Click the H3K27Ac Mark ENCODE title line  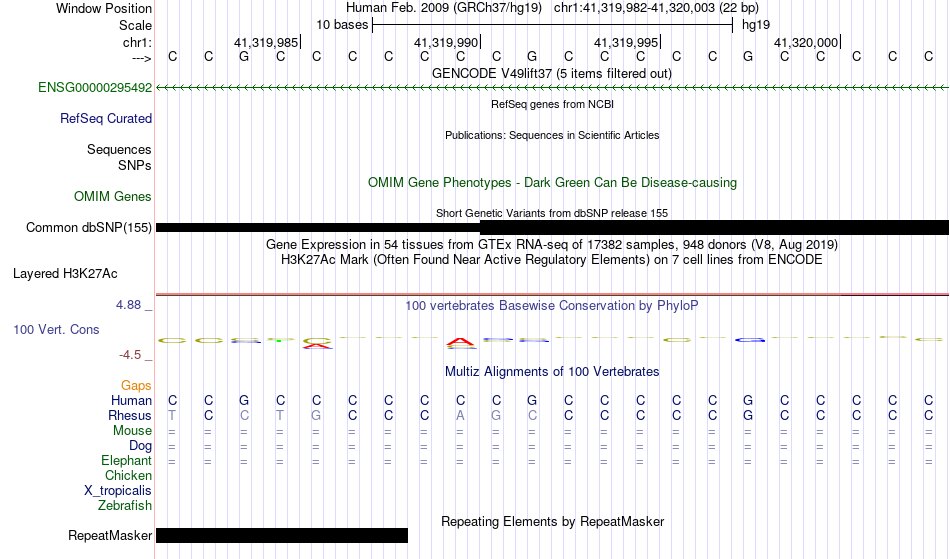pos(552,260)
